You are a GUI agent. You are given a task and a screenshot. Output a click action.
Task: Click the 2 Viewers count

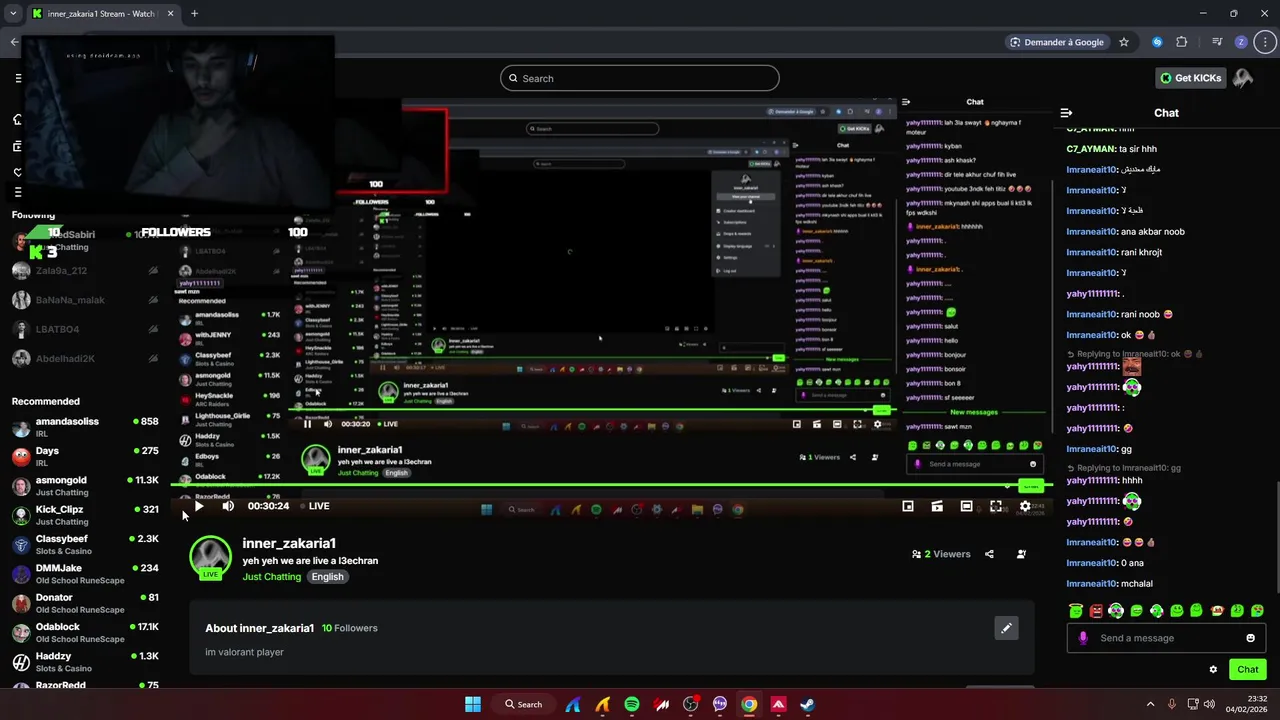pyautogui.click(x=941, y=554)
